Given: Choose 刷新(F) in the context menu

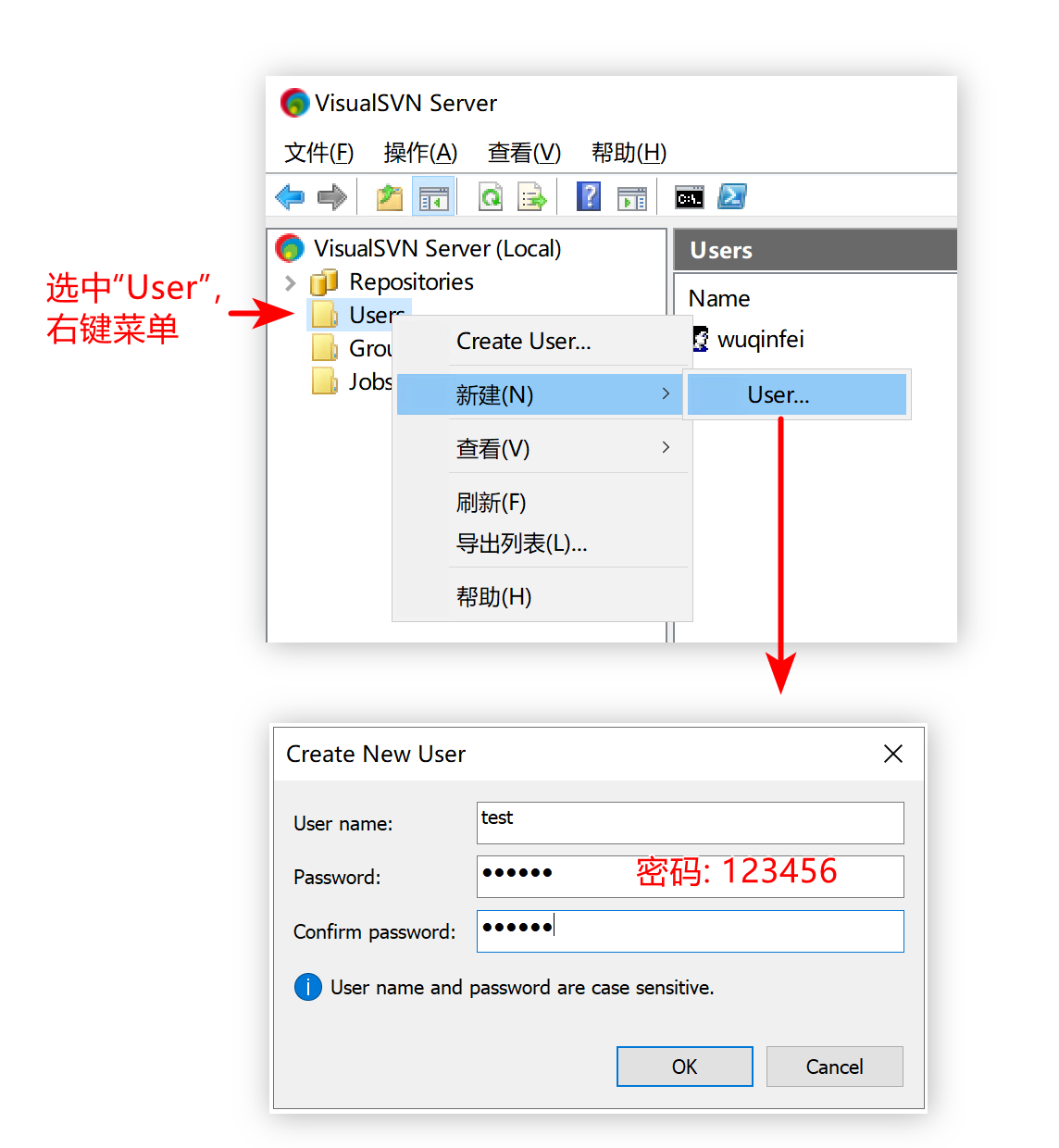Looking at the screenshot, I should click(x=542, y=502).
